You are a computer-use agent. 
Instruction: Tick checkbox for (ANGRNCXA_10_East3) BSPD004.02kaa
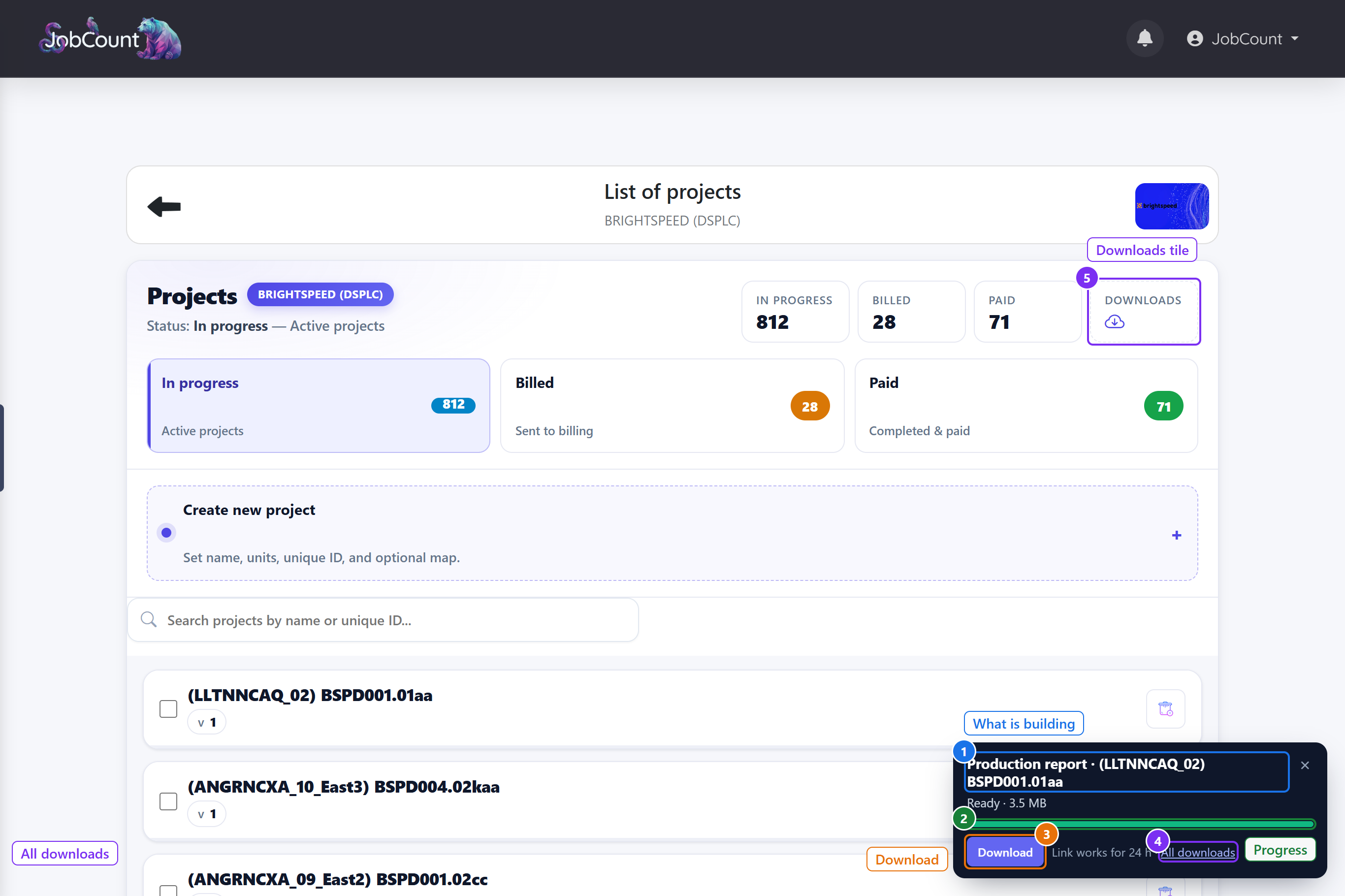[168, 801]
